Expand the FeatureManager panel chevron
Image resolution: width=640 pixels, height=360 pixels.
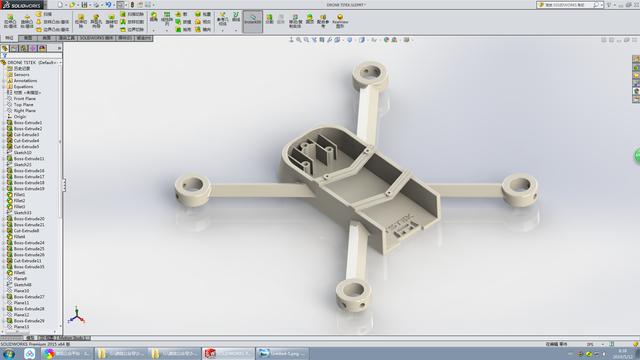[x=59, y=48]
